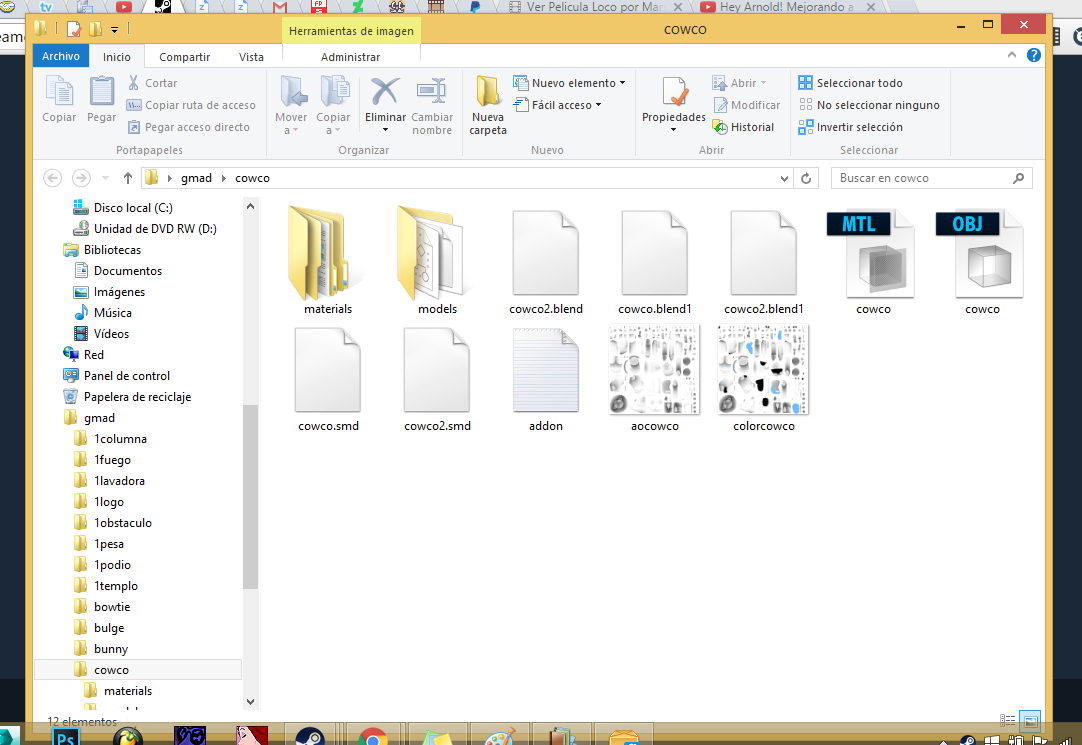This screenshot has height=745, width=1082.
Task: Click Copiar ruta de acceso
Action: (190, 105)
